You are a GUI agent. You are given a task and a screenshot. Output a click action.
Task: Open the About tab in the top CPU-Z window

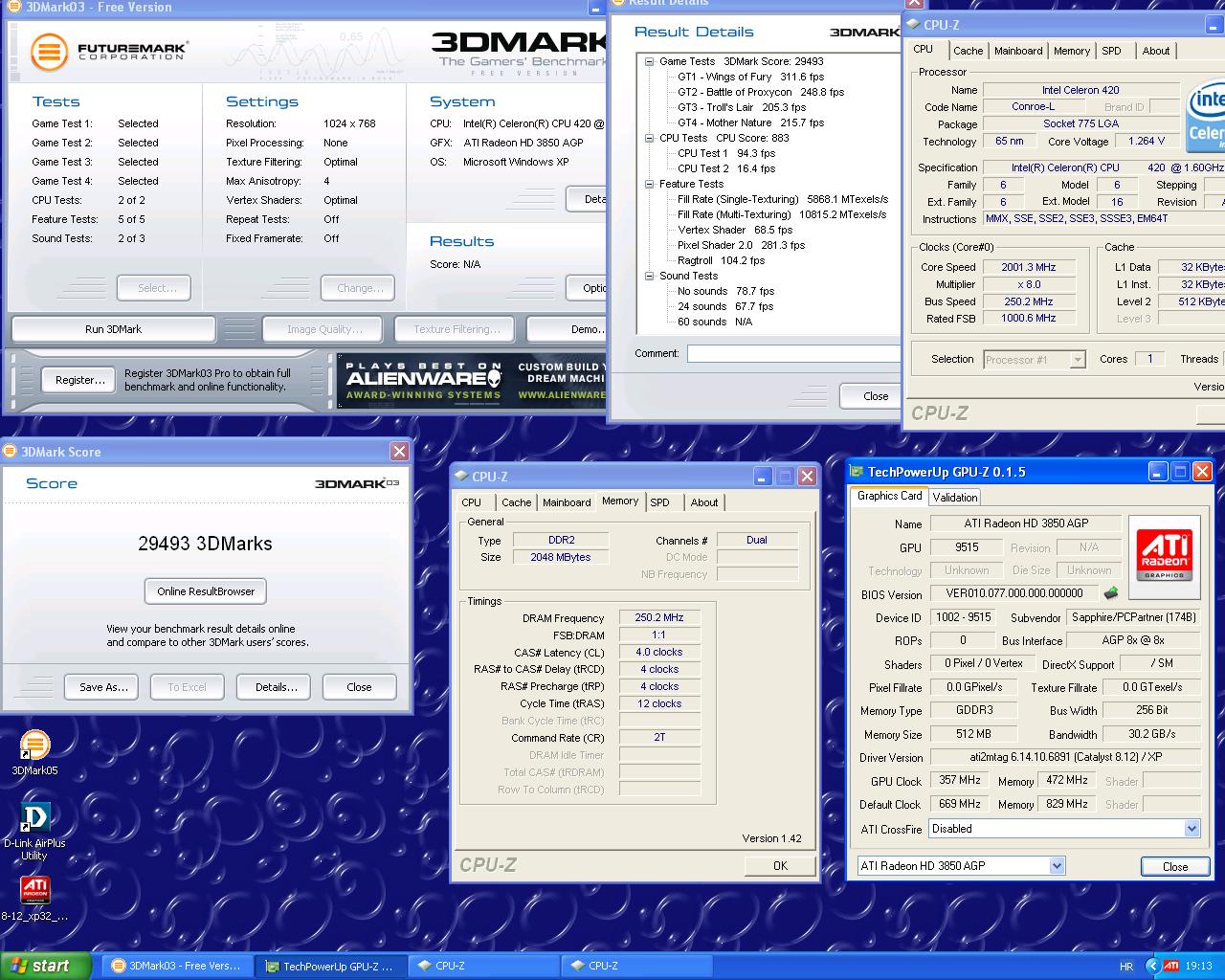pos(1156,51)
